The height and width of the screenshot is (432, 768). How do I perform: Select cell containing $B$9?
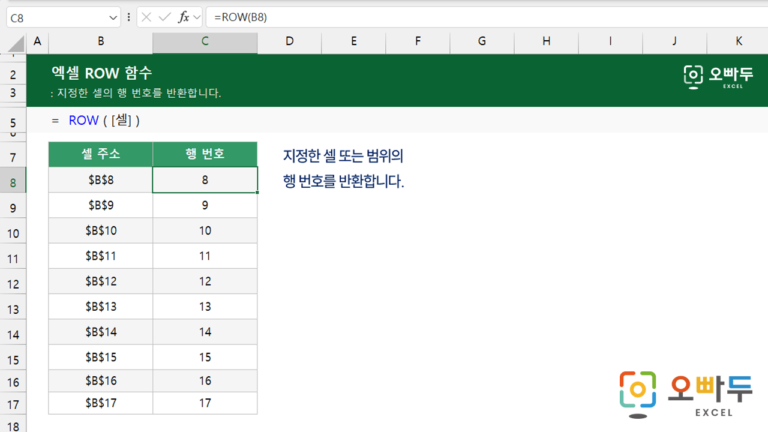pyautogui.click(x=100, y=205)
